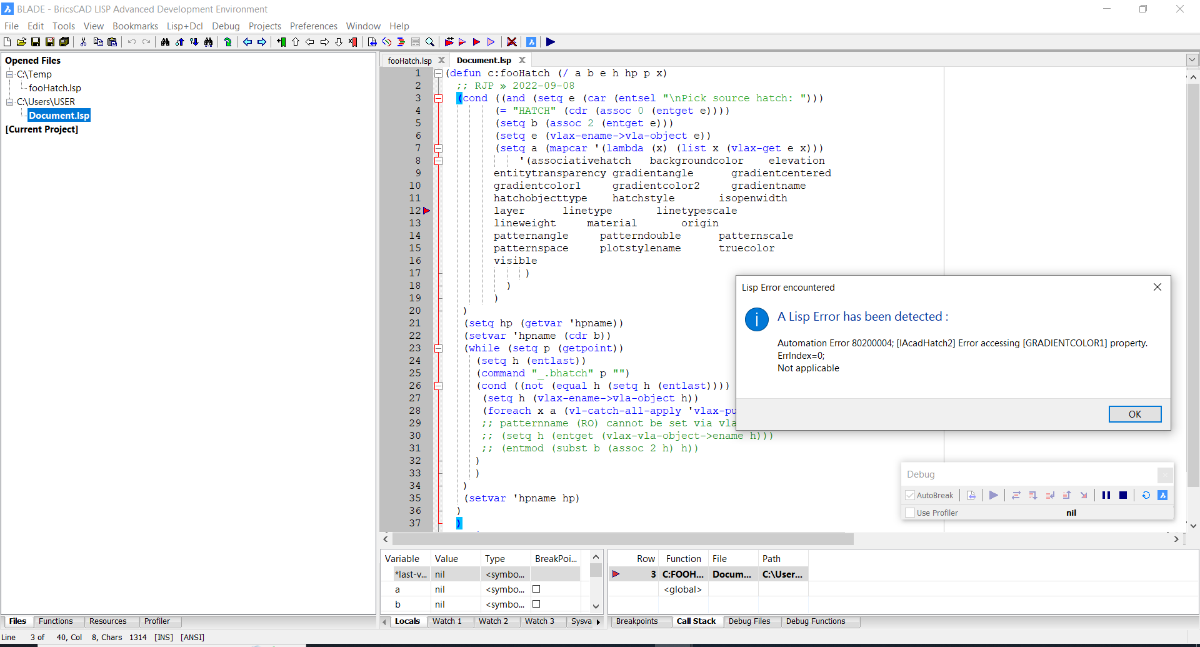
Task: Select fooHatch.lsp in Opened Files tree
Action: tap(55, 88)
